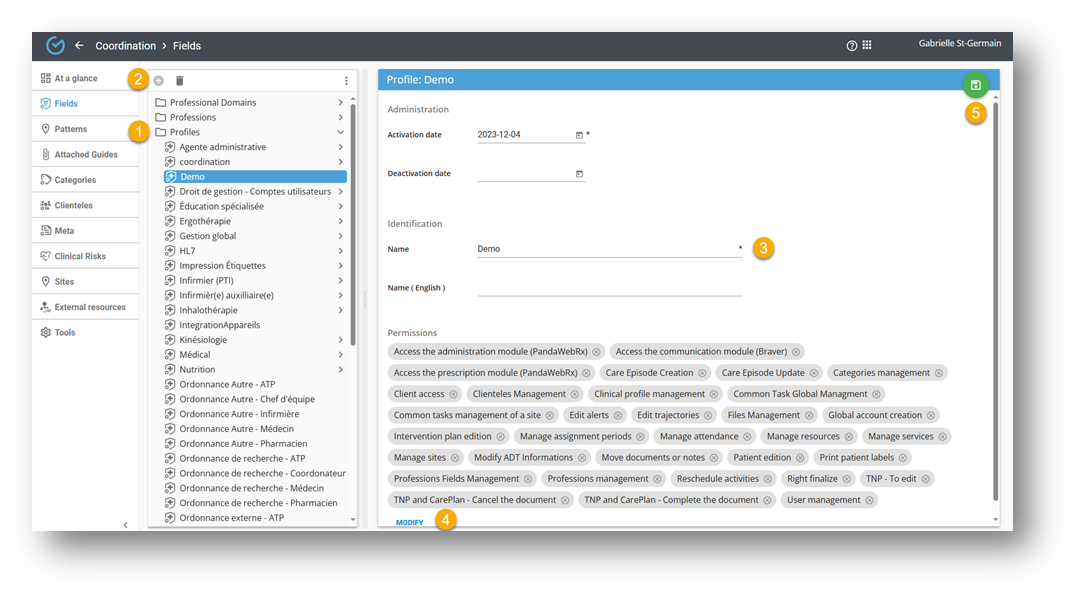1078x596 pixels.
Task: Remove the User management permission chip
Action: tap(870, 500)
